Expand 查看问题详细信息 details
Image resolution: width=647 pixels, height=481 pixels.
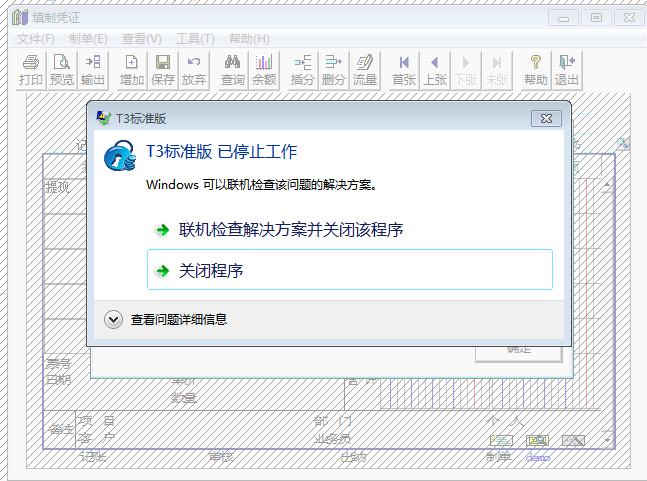(x=166, y=320)
